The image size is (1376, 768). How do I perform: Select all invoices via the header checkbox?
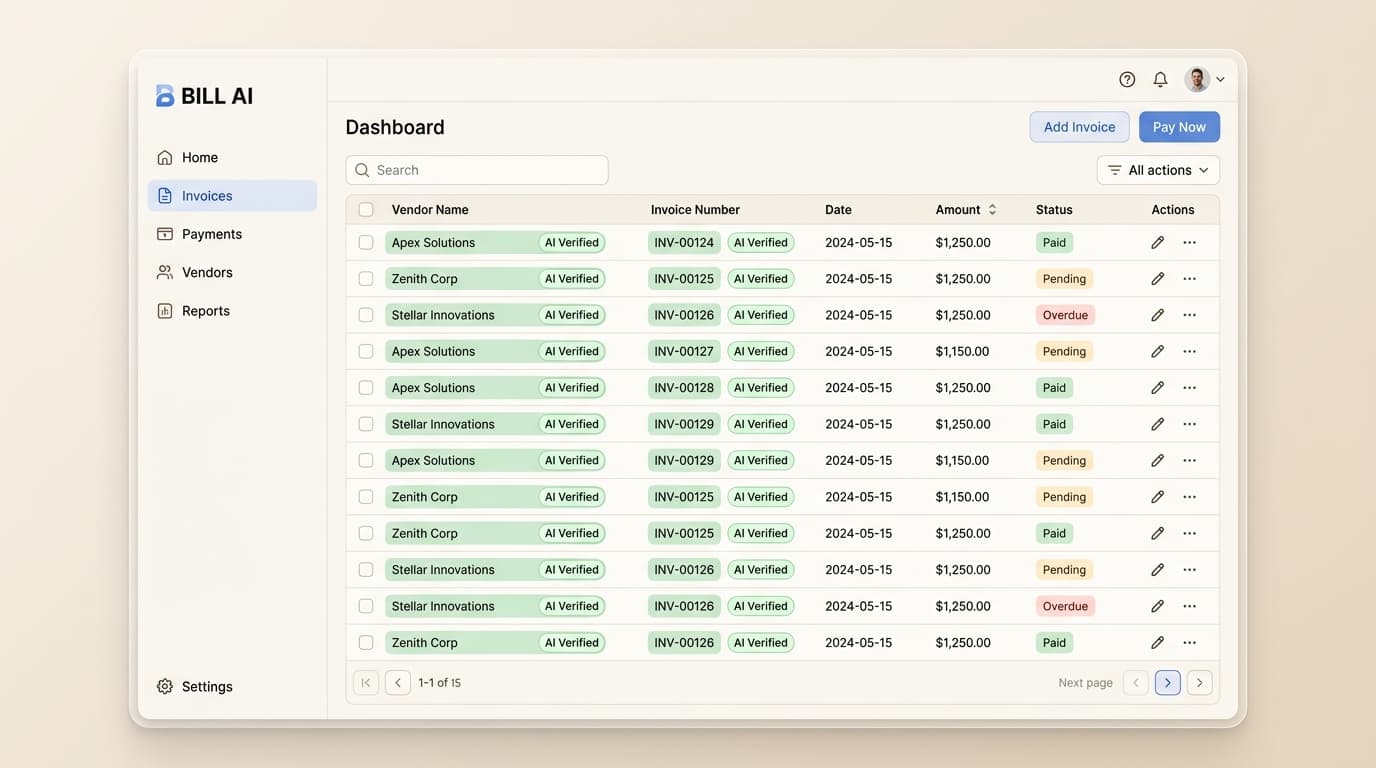365,209
